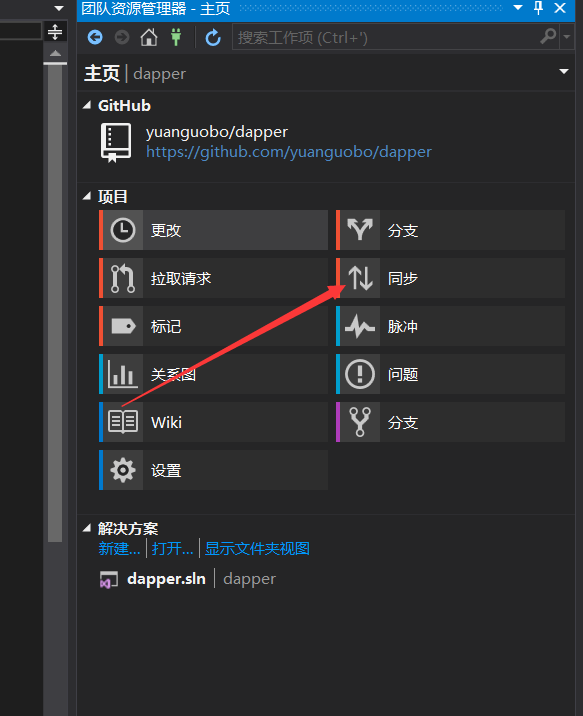The height and width of the screenshot is (716, 583).
Task: Click the green plug Manage Connections icon
Action: tap(176, 37)
